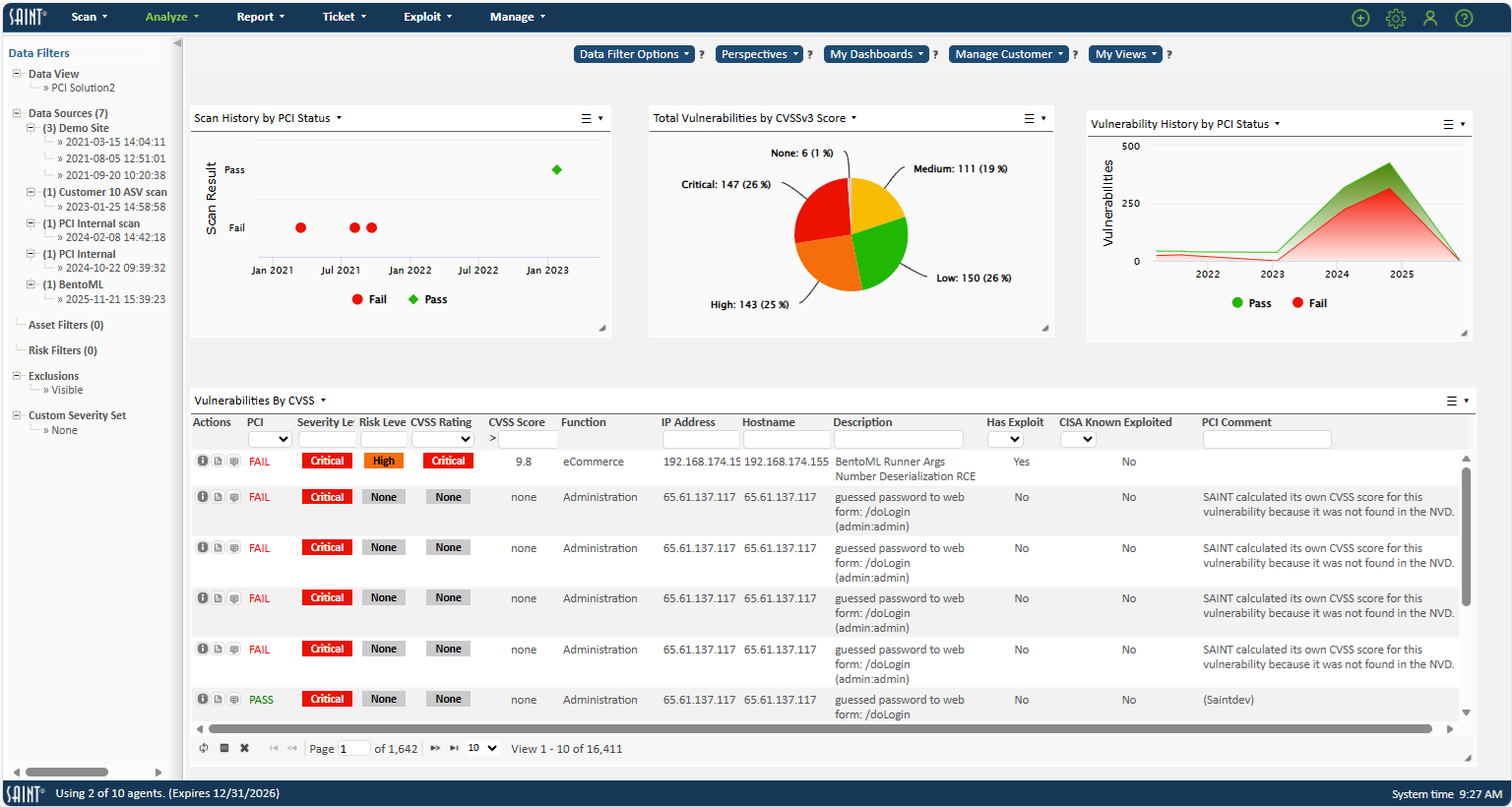Click the Manage Customer button
This screenshot has width=1512, height=807.
1008,53
